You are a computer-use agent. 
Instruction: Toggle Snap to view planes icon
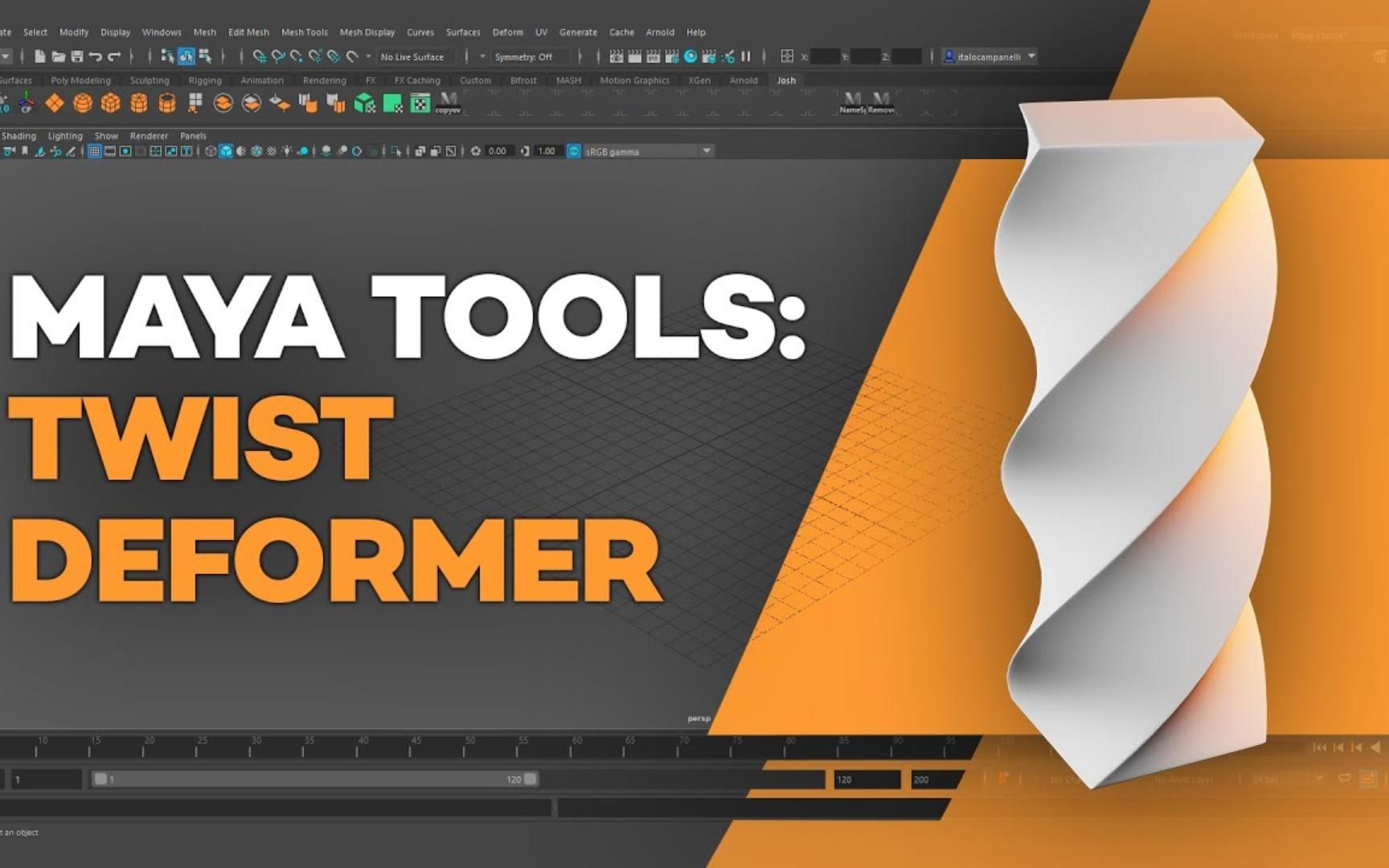click(x=334, y=56)
